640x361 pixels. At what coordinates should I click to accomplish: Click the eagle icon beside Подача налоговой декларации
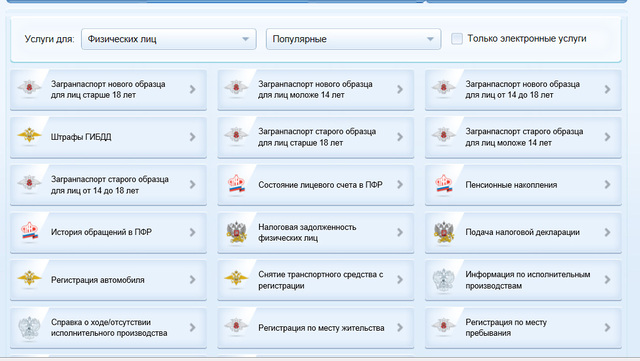(x=444, y=232)
